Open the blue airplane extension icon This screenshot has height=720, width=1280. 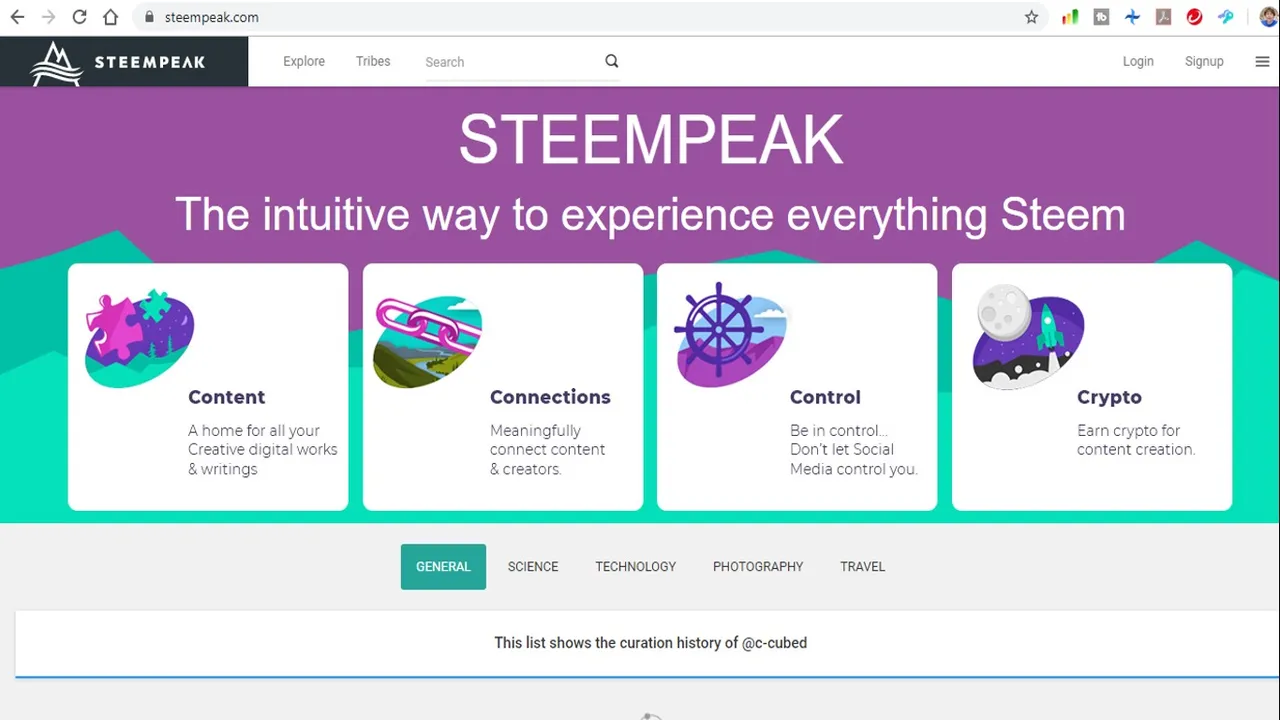1132,17
